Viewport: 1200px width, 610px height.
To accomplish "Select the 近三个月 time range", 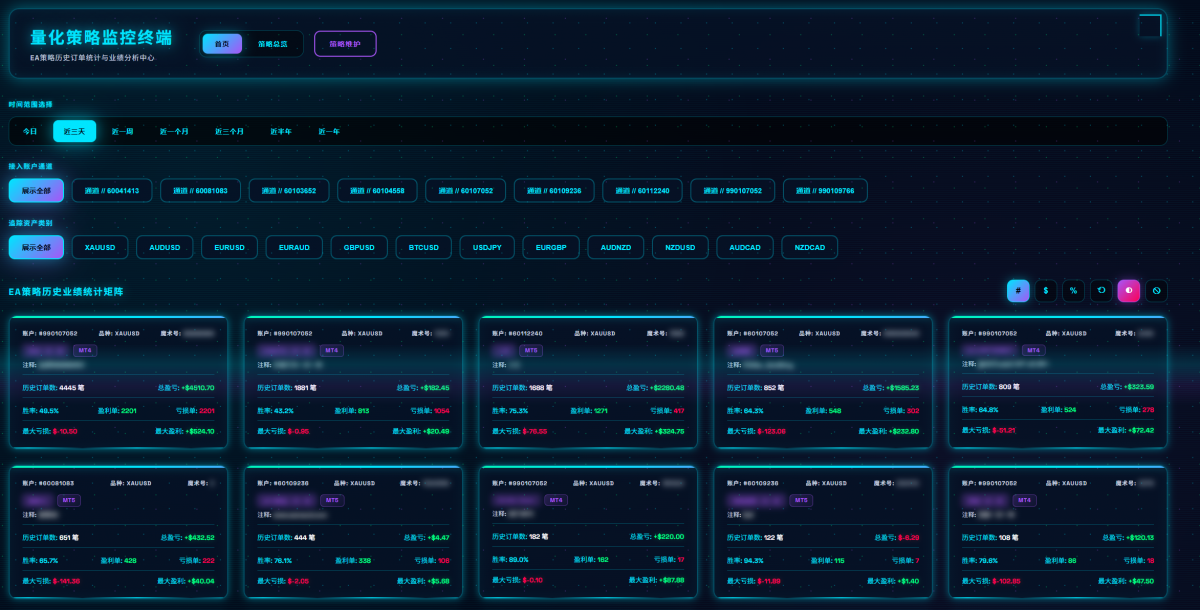I will click(229, 131).
